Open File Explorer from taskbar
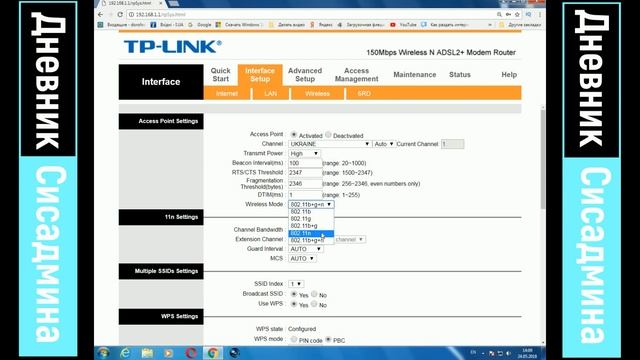Viewport: 640px width, 360px height. tap(147, 353)
